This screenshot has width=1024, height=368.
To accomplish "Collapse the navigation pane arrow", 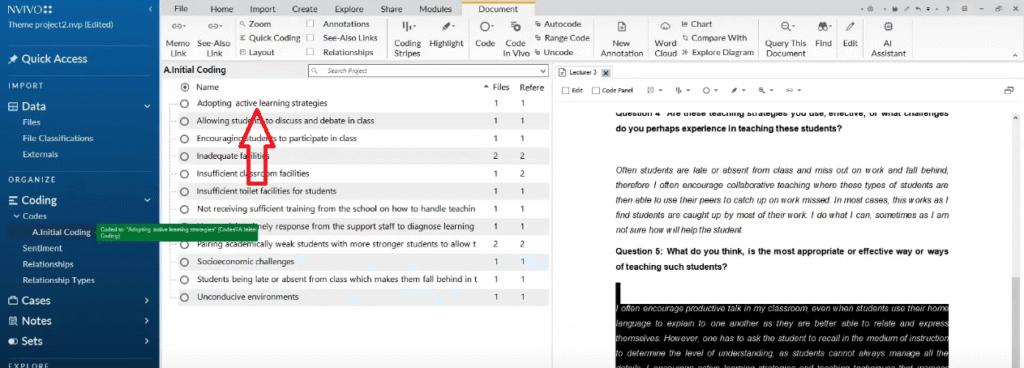I will click(x=151, y=9).
